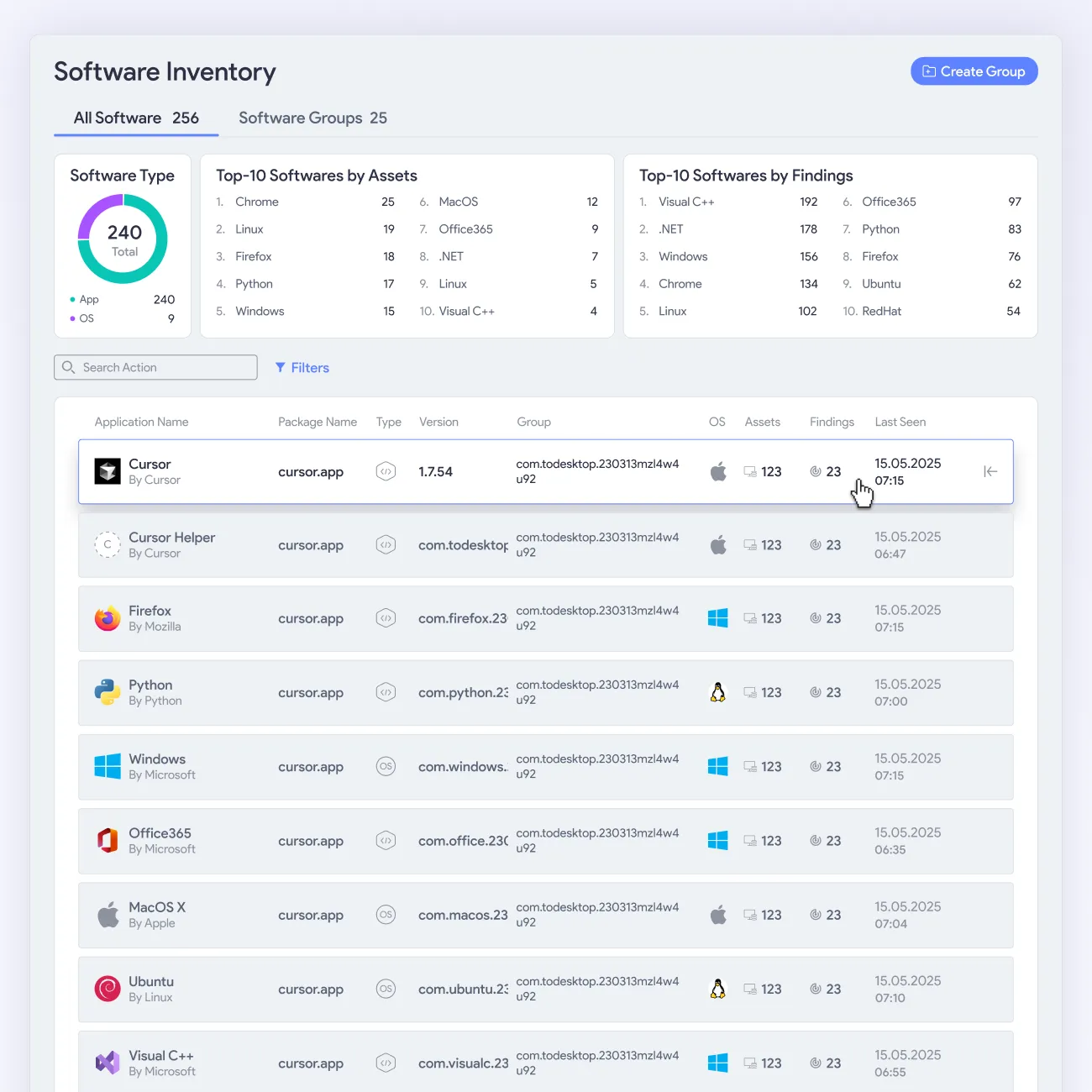This screenshot has height=1092, width=1092.
Task: Open the Filters panel
Action: pos(302,368)
